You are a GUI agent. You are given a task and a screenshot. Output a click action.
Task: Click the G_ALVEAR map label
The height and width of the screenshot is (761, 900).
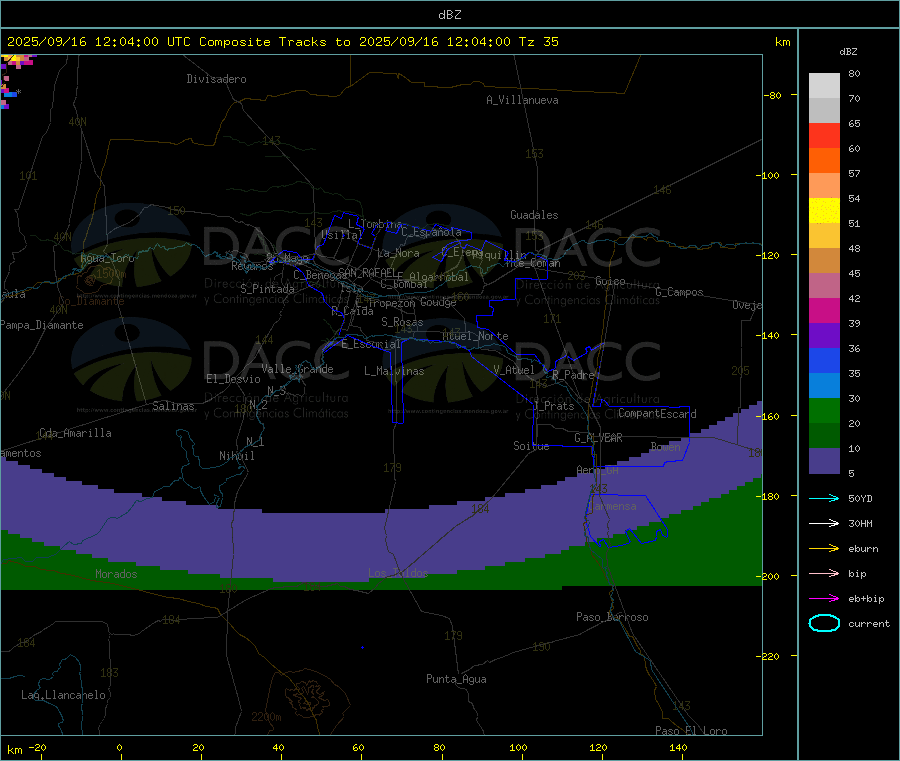pos(598,438)
